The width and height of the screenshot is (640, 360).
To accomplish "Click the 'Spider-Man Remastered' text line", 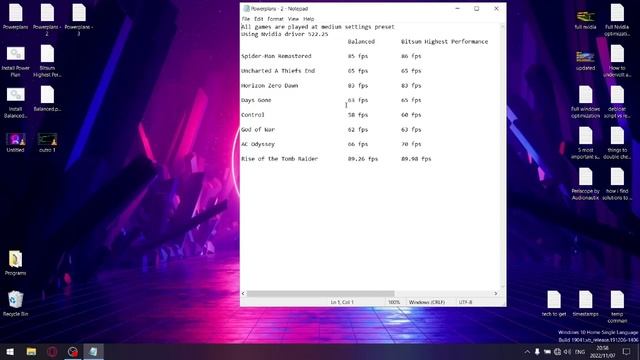I will (x=276, y=56).
